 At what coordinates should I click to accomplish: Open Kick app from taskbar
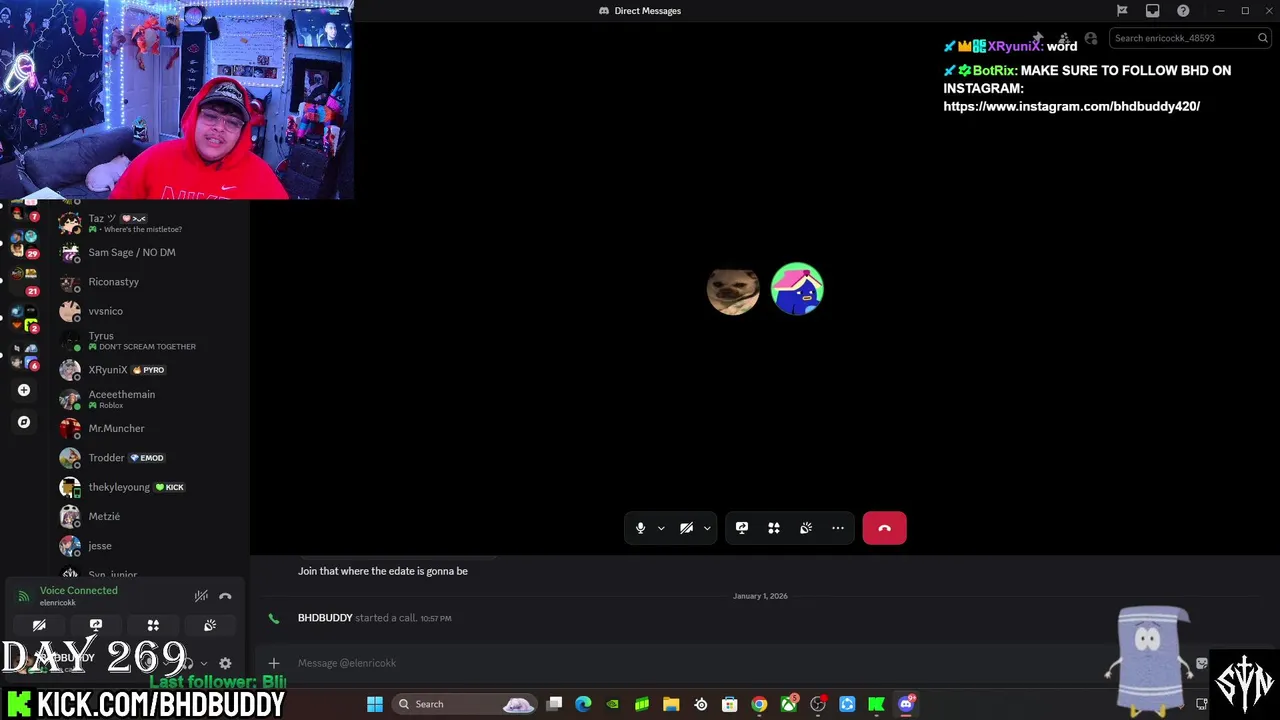pyautogui.click(x=876, y=704)
